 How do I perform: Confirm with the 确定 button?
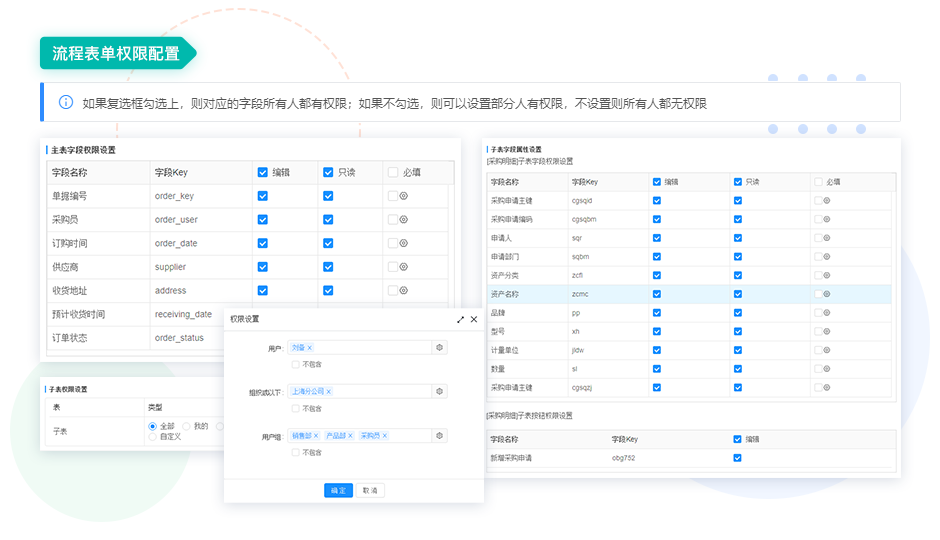[338, 490]
